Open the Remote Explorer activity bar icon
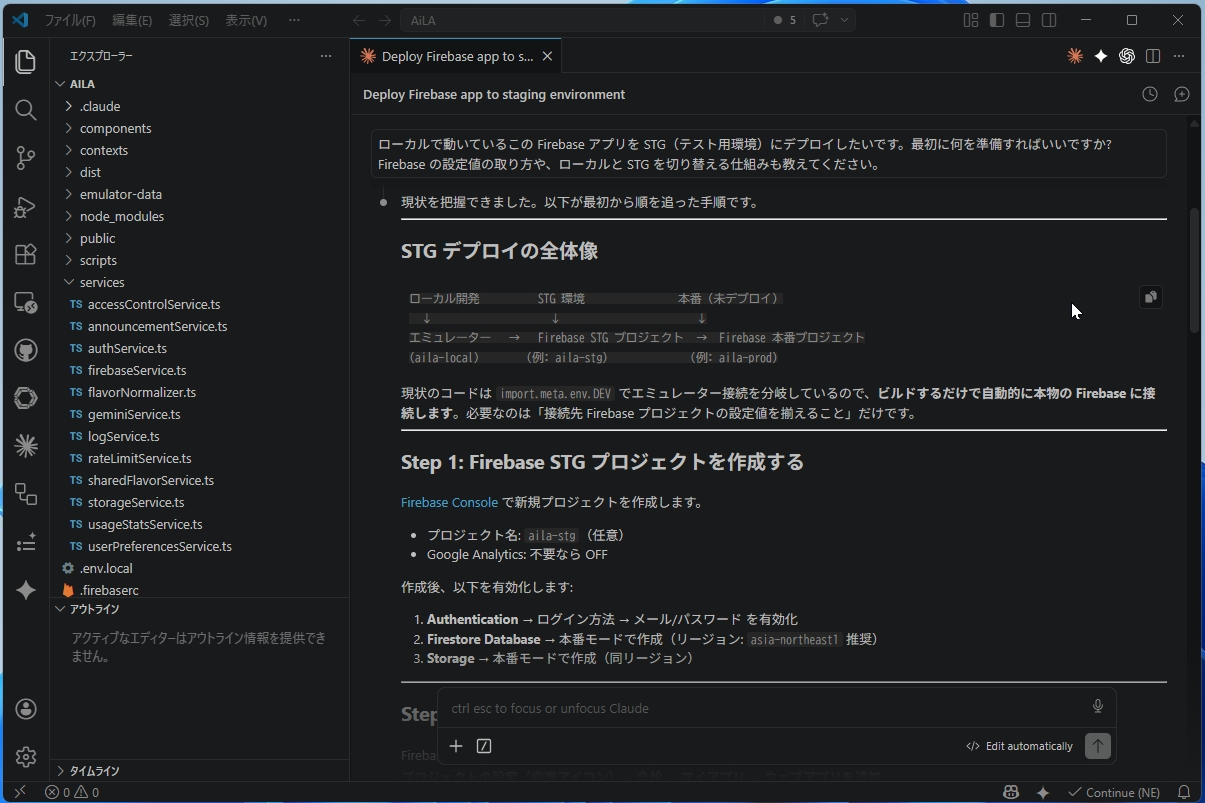Screen dimensions: 1205x803 [26, 302]
